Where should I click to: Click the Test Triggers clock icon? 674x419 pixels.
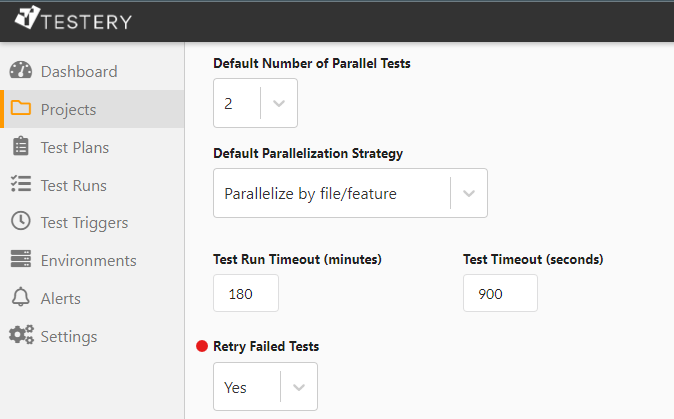[x=21, y=222]
